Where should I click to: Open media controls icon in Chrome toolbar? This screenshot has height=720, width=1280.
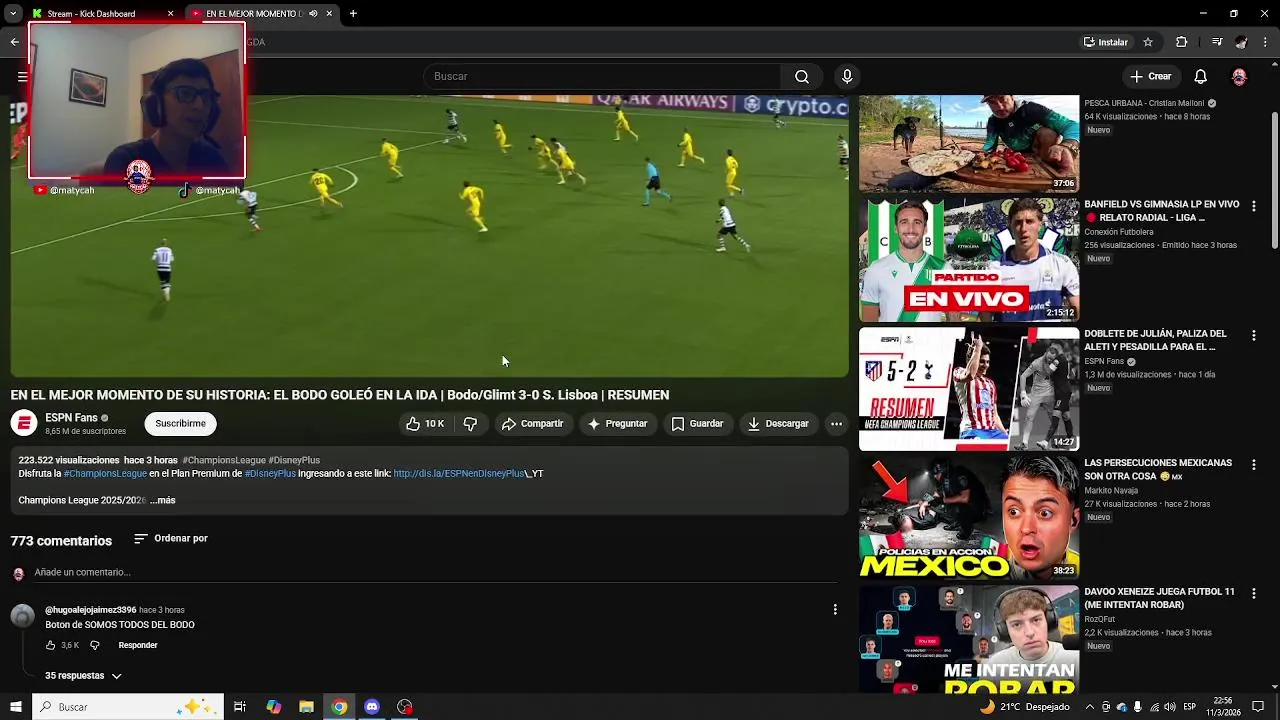[x=1216, y=42]
